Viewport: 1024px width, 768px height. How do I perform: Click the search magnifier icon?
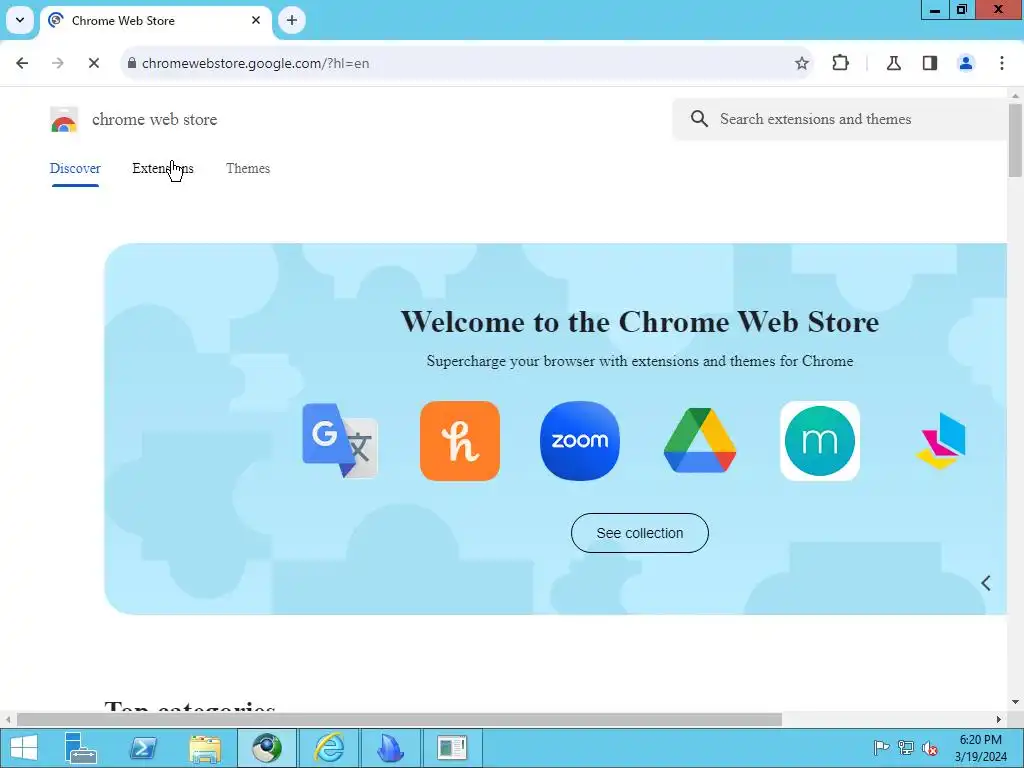[699, 119]
